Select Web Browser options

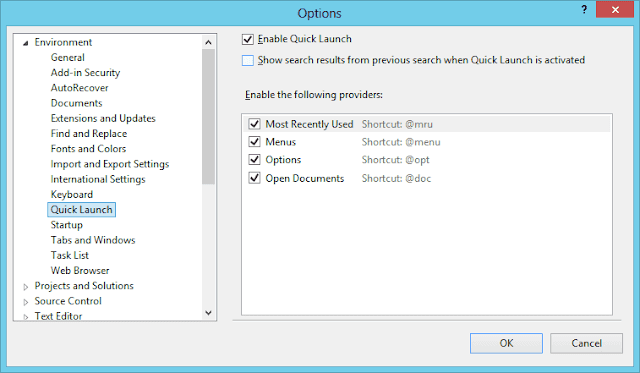[80, 271]
